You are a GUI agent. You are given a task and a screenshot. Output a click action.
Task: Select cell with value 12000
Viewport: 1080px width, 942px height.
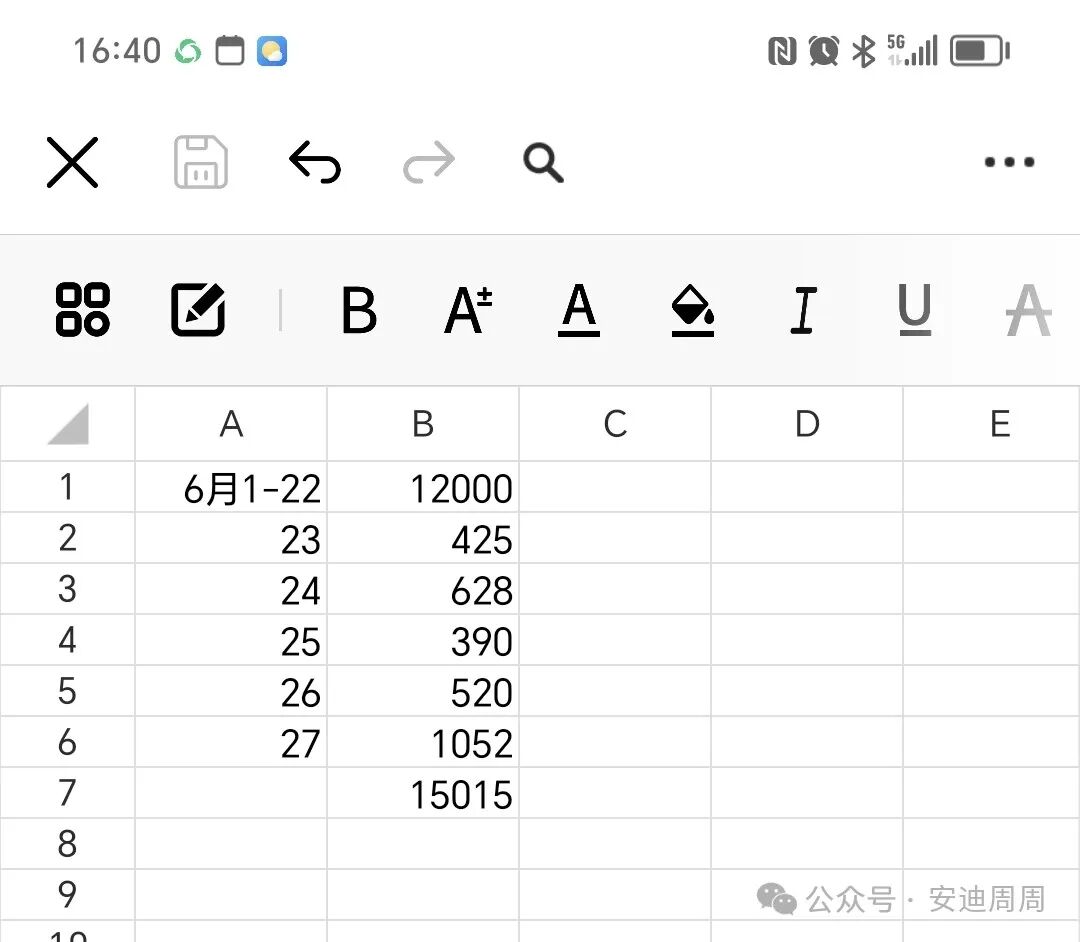pyautogui.click(x=423, y=487)
